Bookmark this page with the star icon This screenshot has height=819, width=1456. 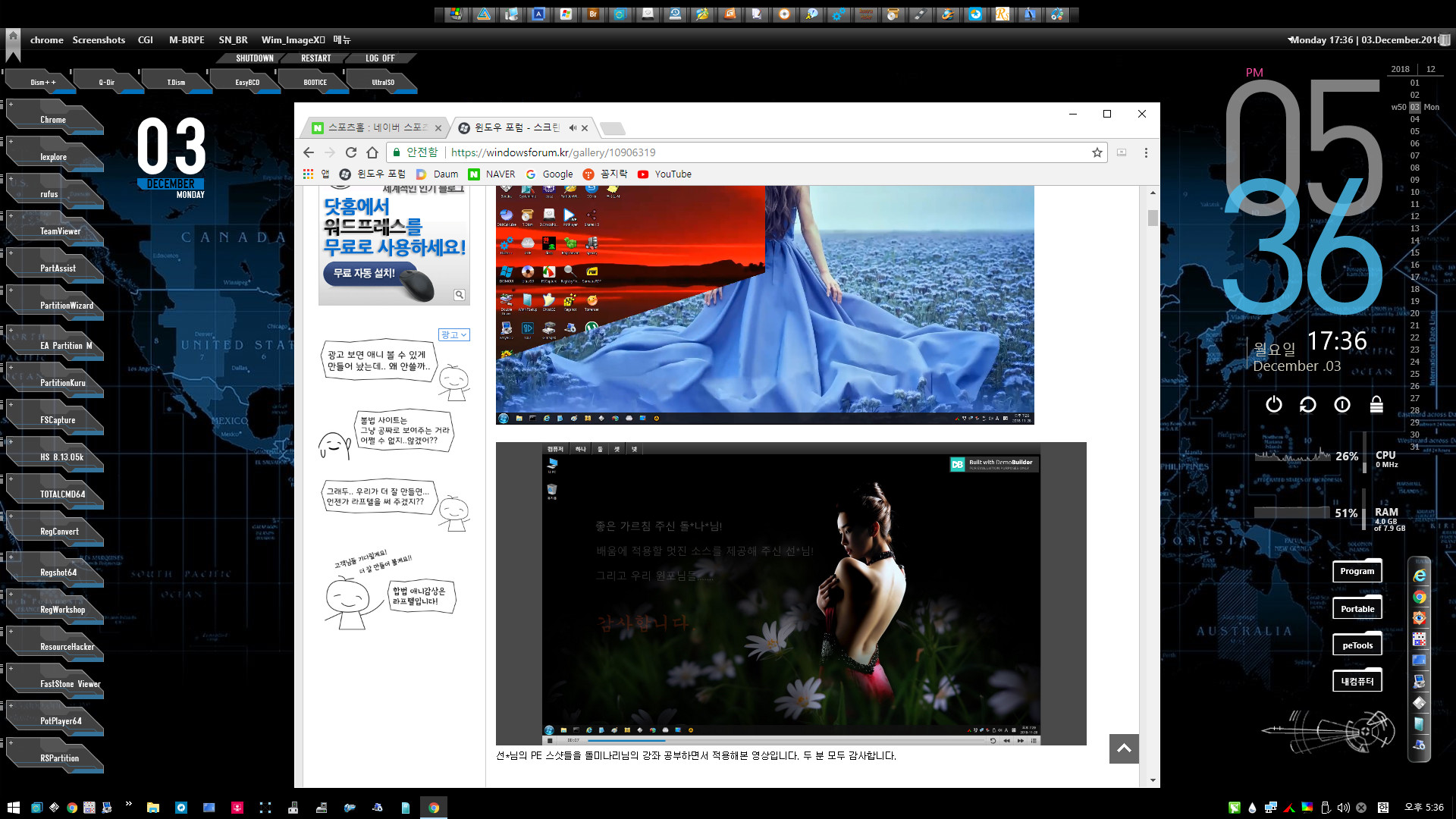(x=1097, y=152)
